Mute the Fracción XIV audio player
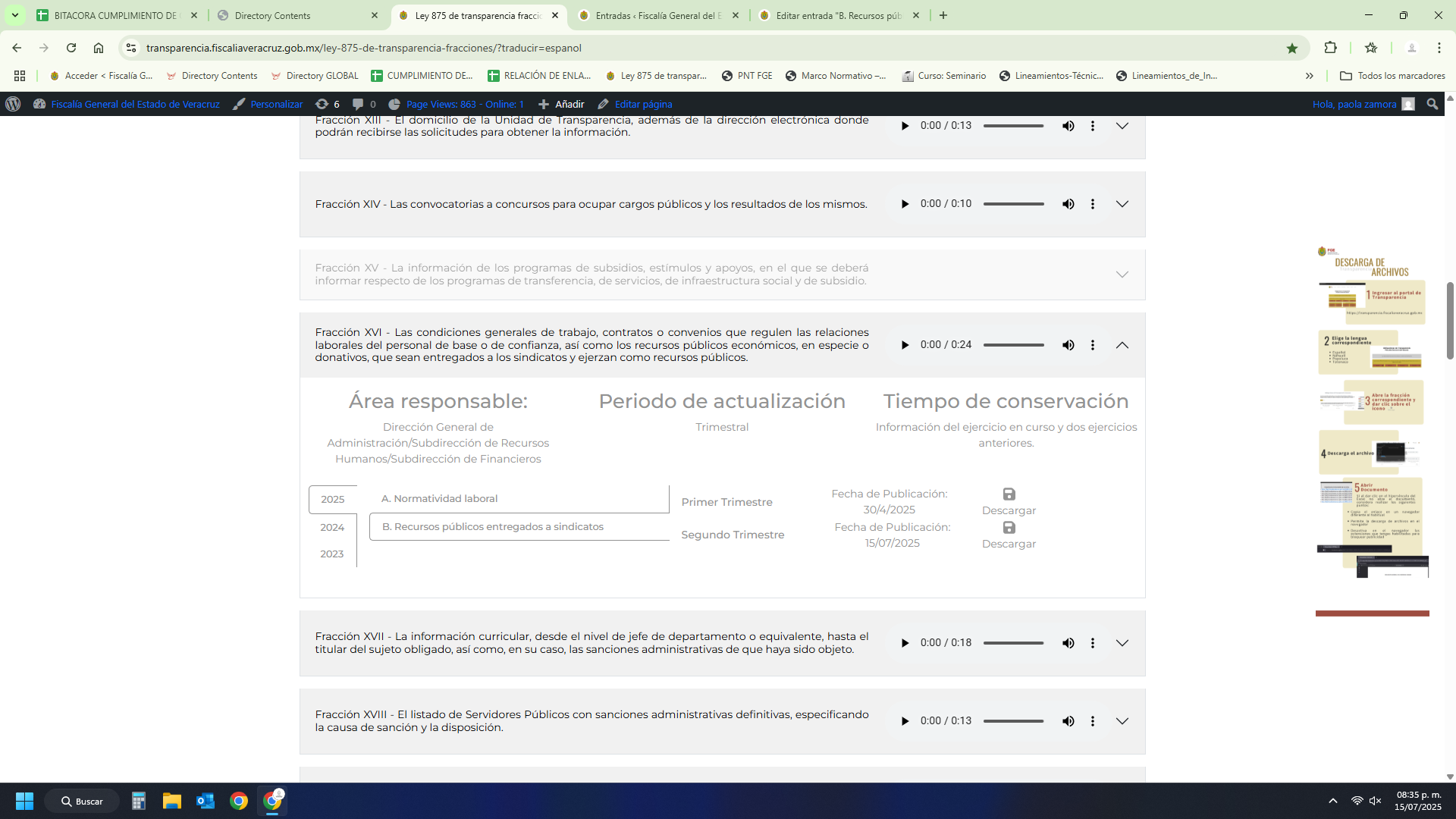Image resolution: width=1456 pixels, height=819 pixels. point(1068,204)
